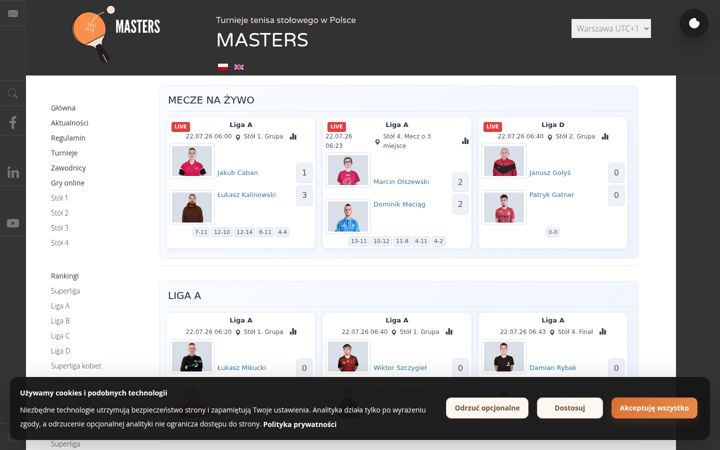Accept all cookies with Akceptuję wszystko
The width and height of the screenshot is (720, 450).
click(654, 408)
